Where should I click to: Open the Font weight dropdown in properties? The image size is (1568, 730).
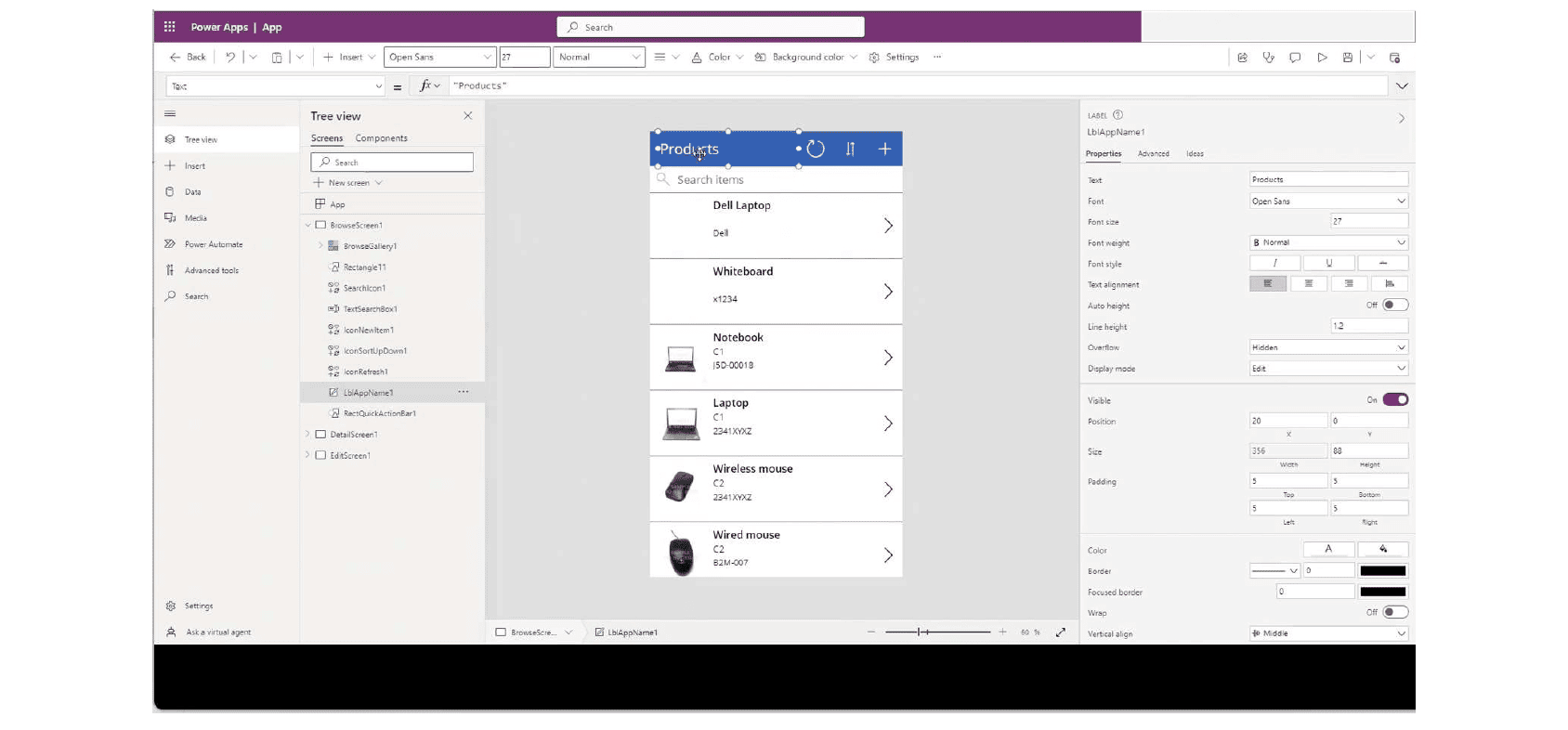tap(1328, 242)
